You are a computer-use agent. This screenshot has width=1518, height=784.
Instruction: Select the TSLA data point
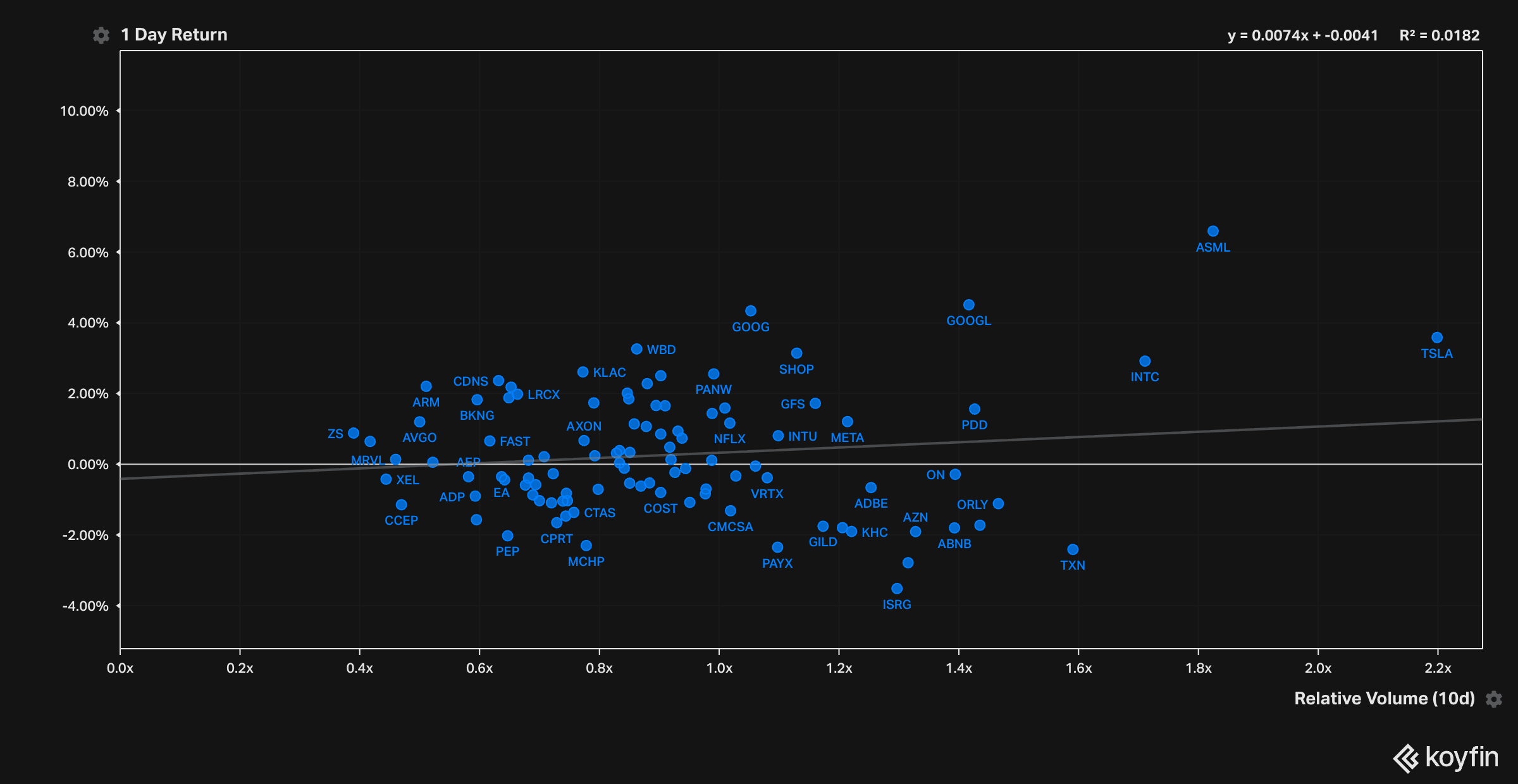(x=1437, y=338)
